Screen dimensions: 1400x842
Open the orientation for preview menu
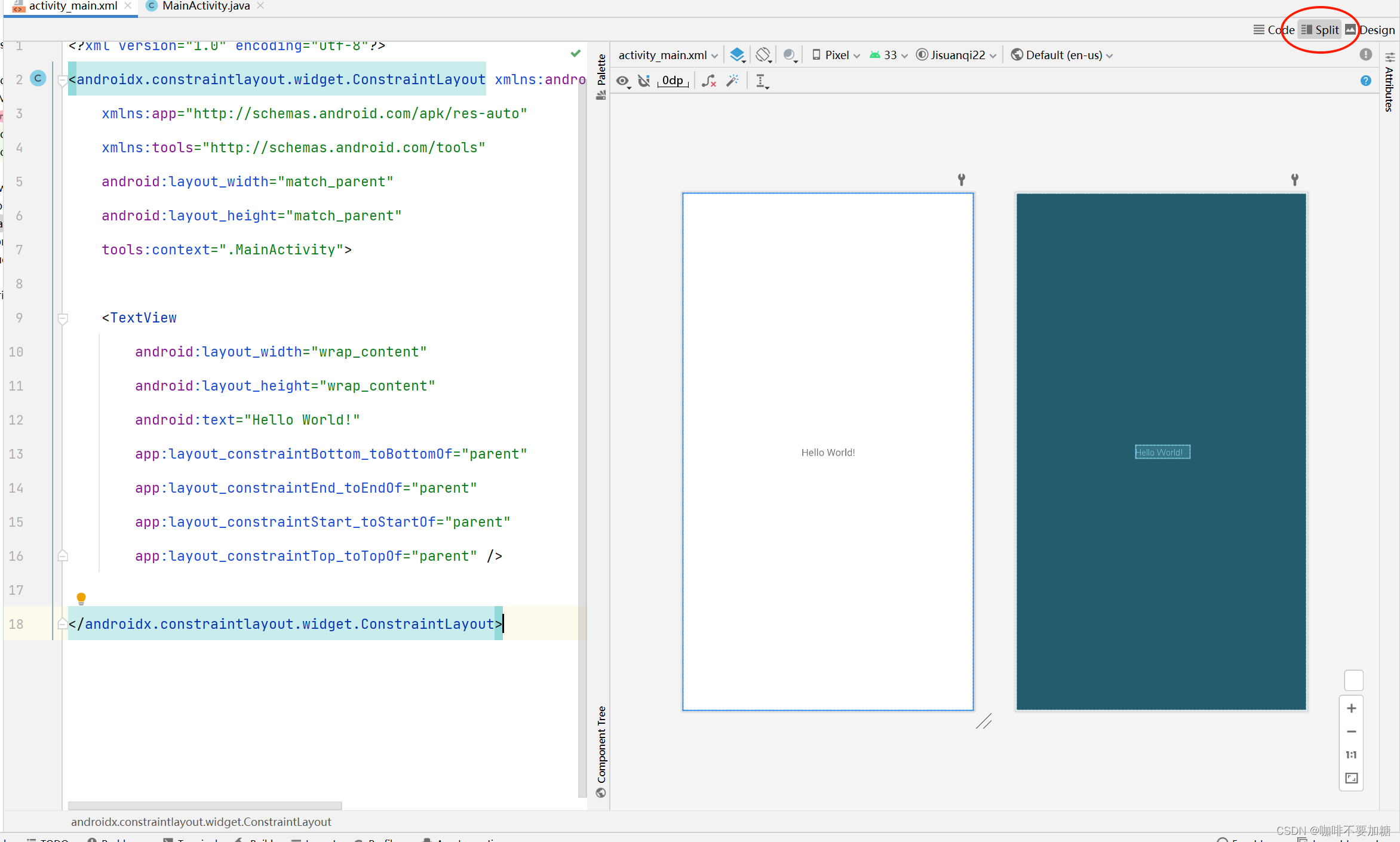point(764,55)
